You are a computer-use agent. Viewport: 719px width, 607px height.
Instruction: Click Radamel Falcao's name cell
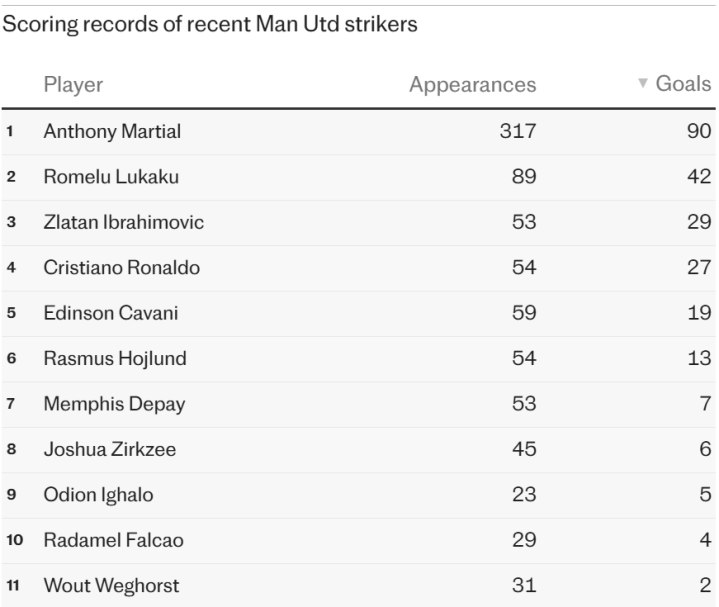coord(113,540)
